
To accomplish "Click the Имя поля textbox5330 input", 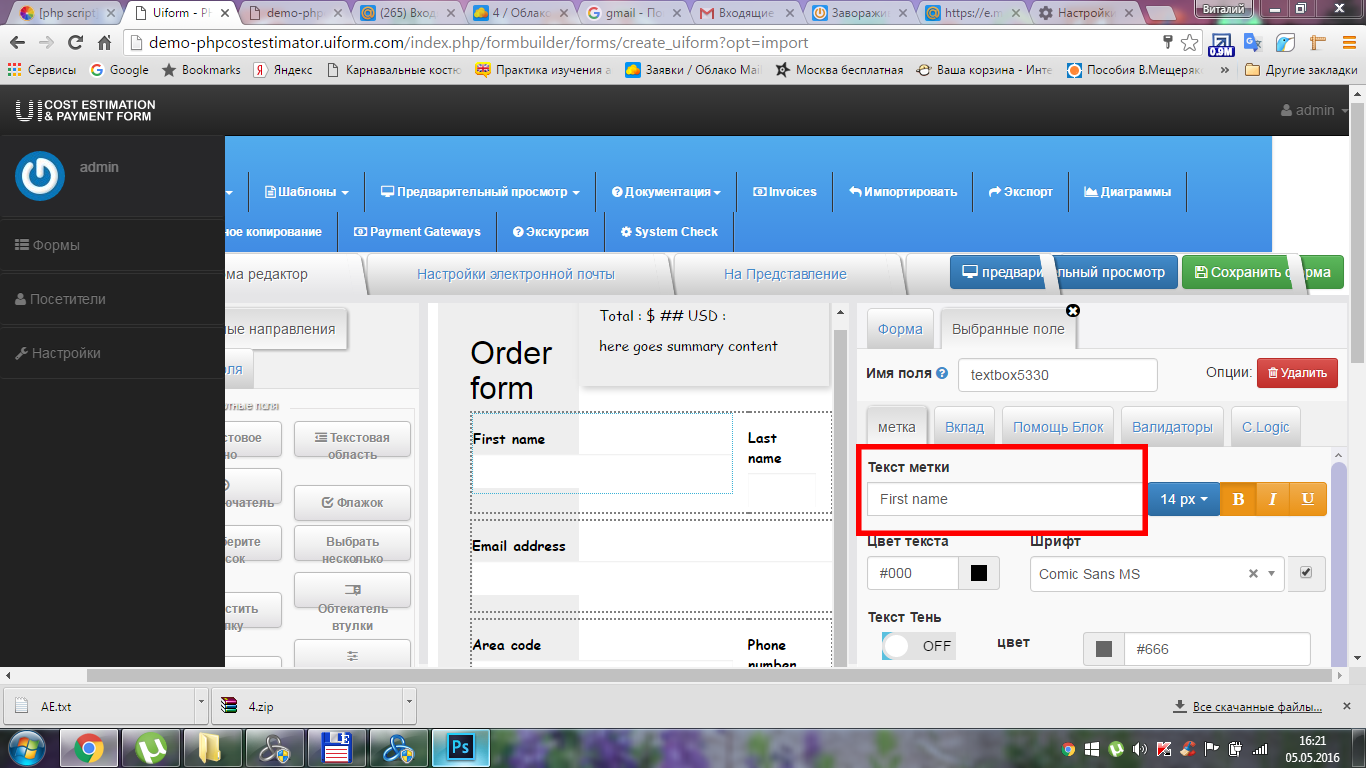I will coord(1057,375).
